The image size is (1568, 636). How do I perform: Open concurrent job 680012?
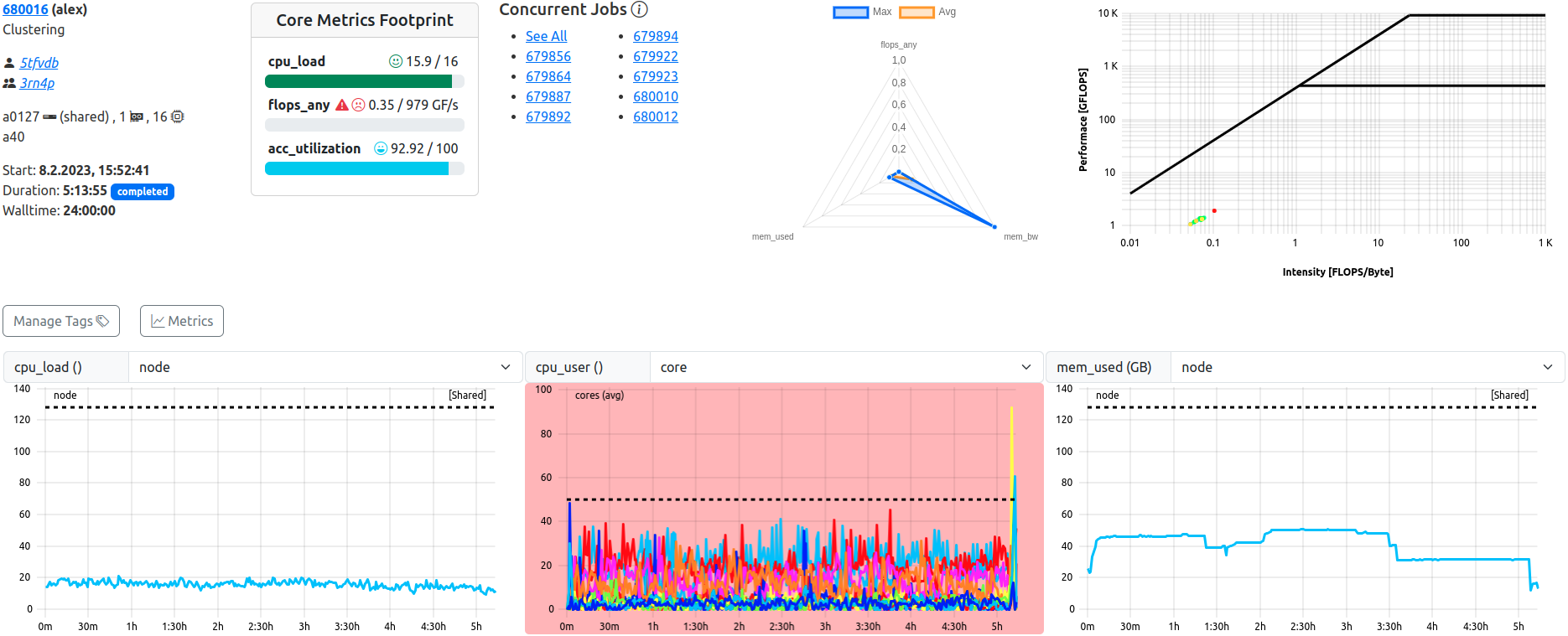tap(656, 116)
